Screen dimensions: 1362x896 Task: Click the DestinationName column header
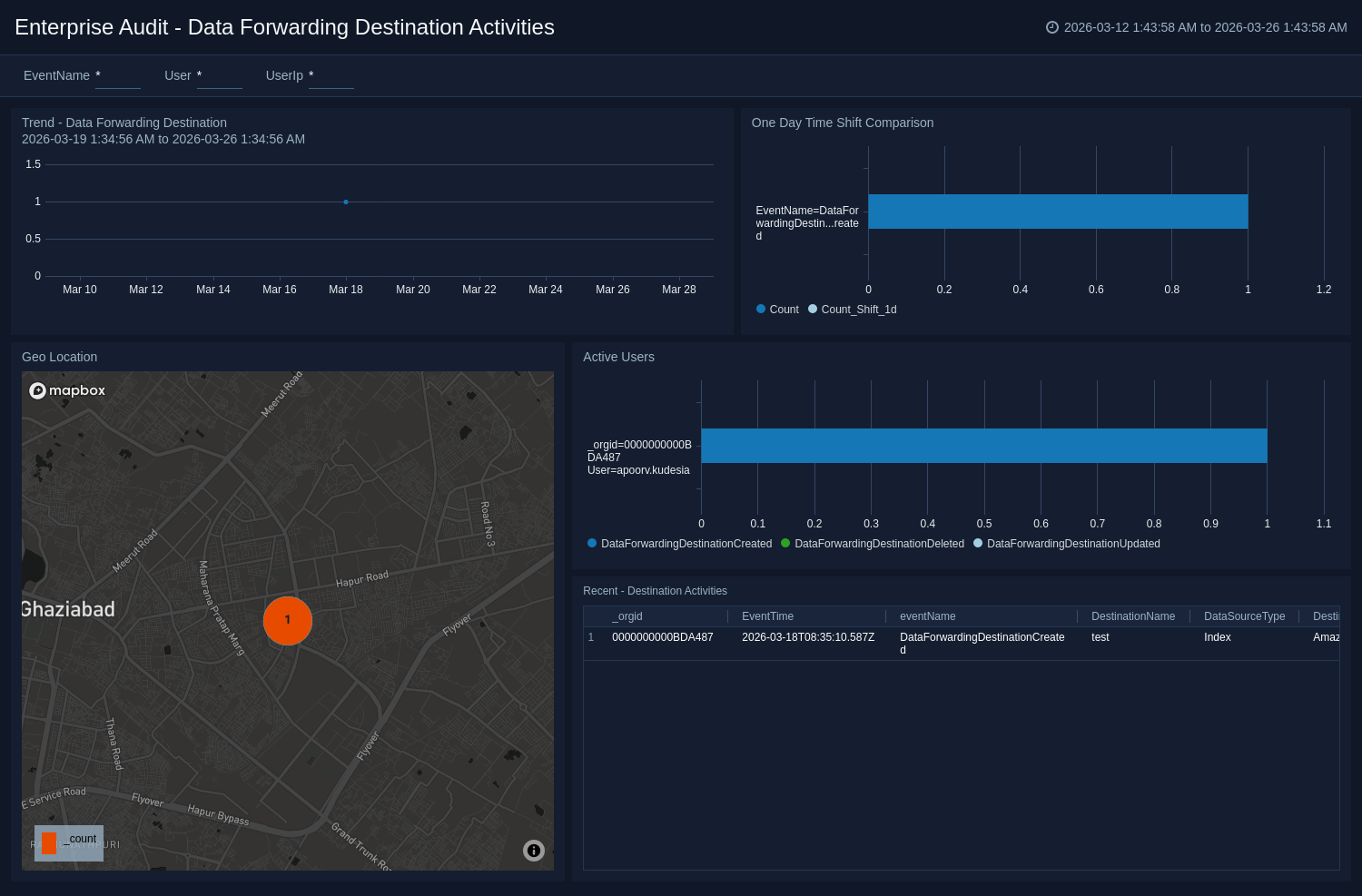click(1132, 616)
